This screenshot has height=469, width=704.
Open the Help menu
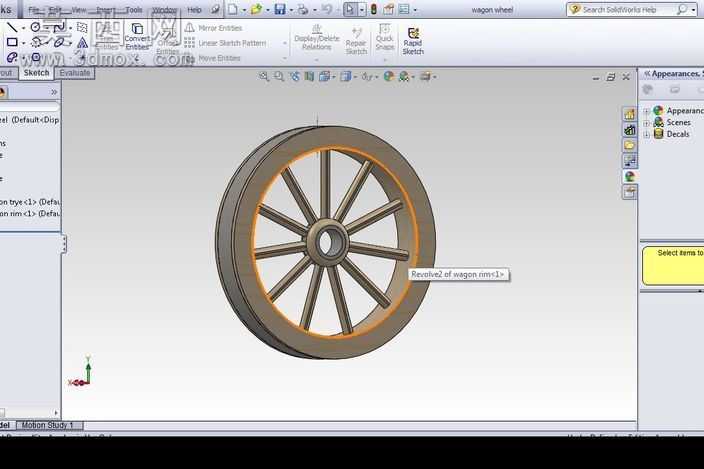click(x=194, y=10)
